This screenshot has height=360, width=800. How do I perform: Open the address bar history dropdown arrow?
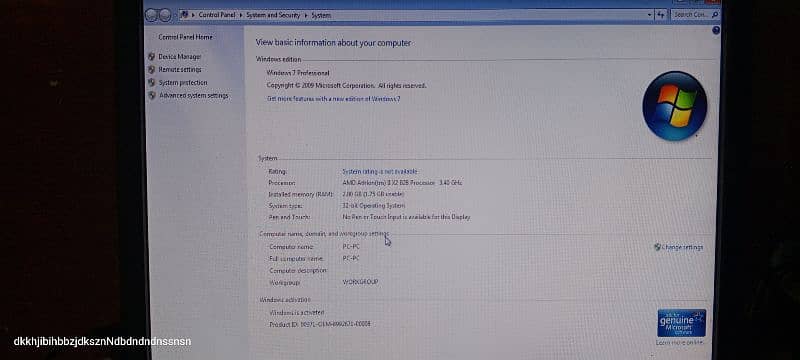(x=649, y=15)
